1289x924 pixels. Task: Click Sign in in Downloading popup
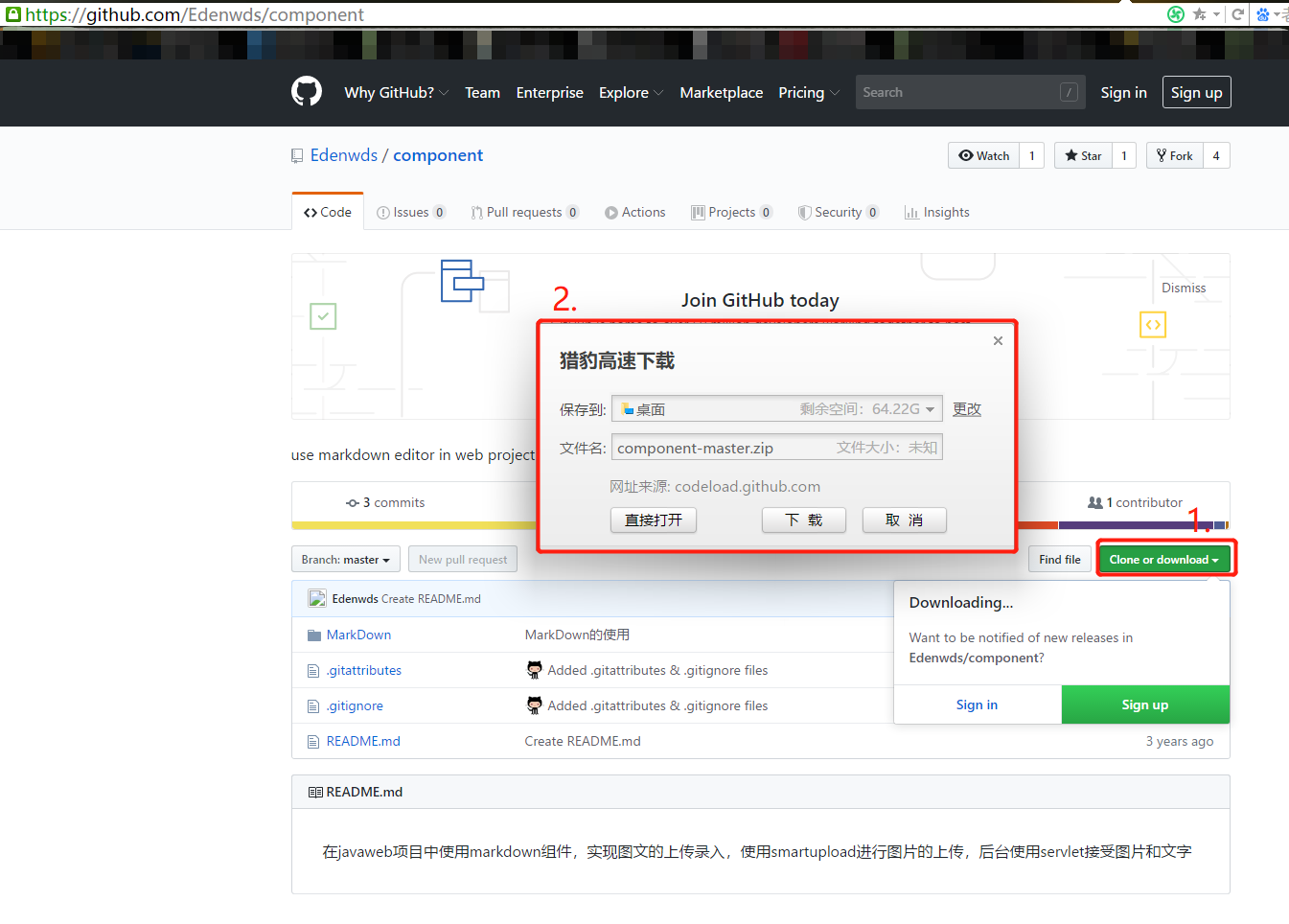[977, 705]
